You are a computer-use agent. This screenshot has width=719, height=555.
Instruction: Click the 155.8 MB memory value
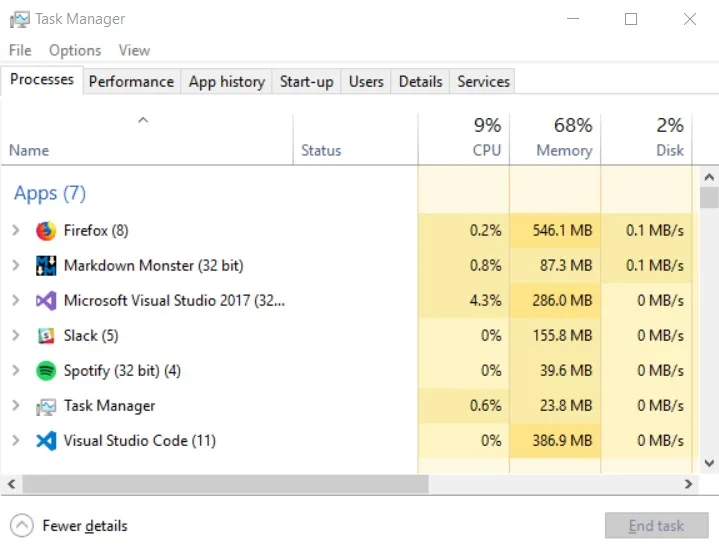562,335
